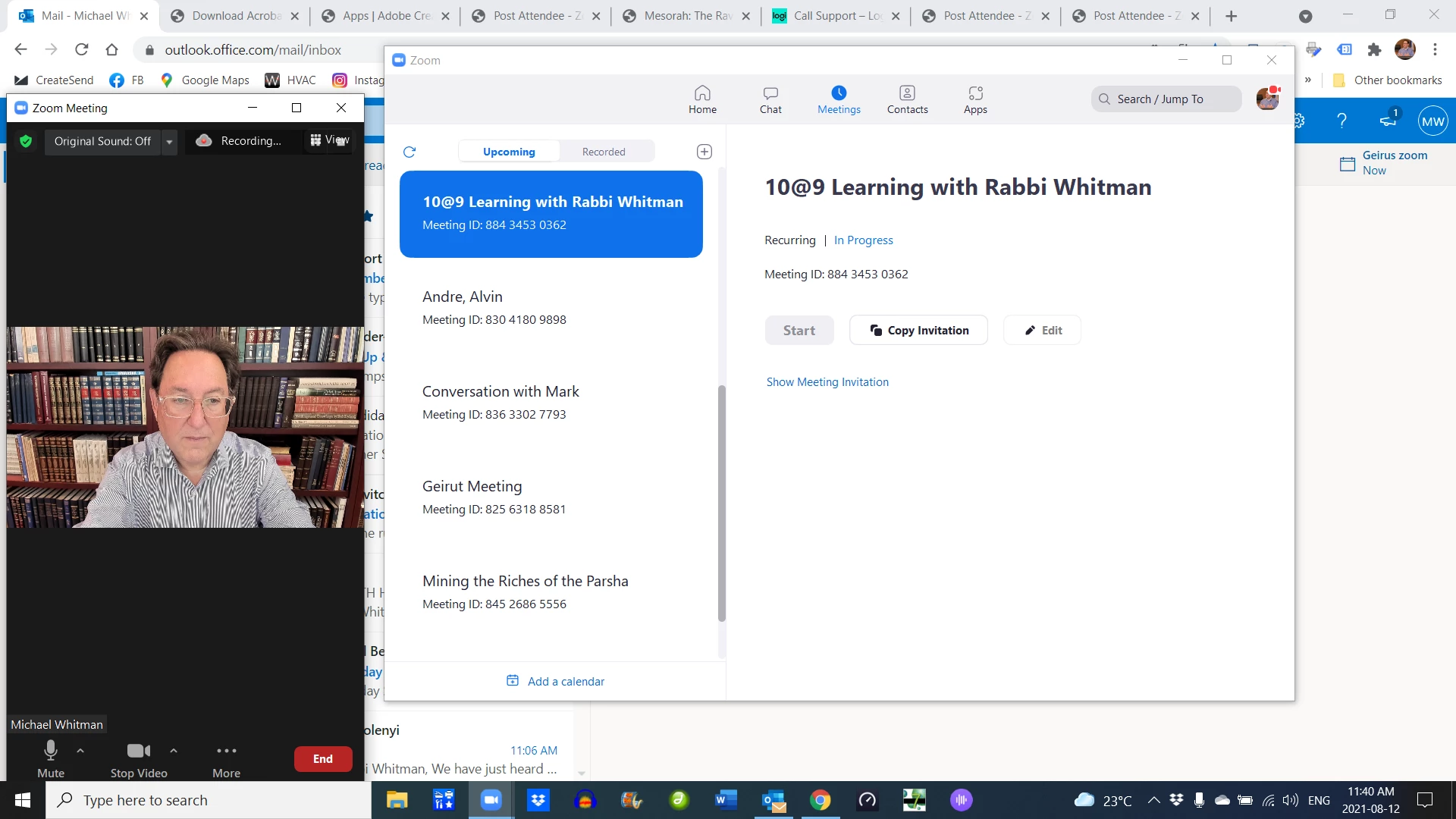Image resolution: width=1456 pixels, height=819 pixels.
Task: Open the Zoom Chat icon
Action: pos(770,99)
